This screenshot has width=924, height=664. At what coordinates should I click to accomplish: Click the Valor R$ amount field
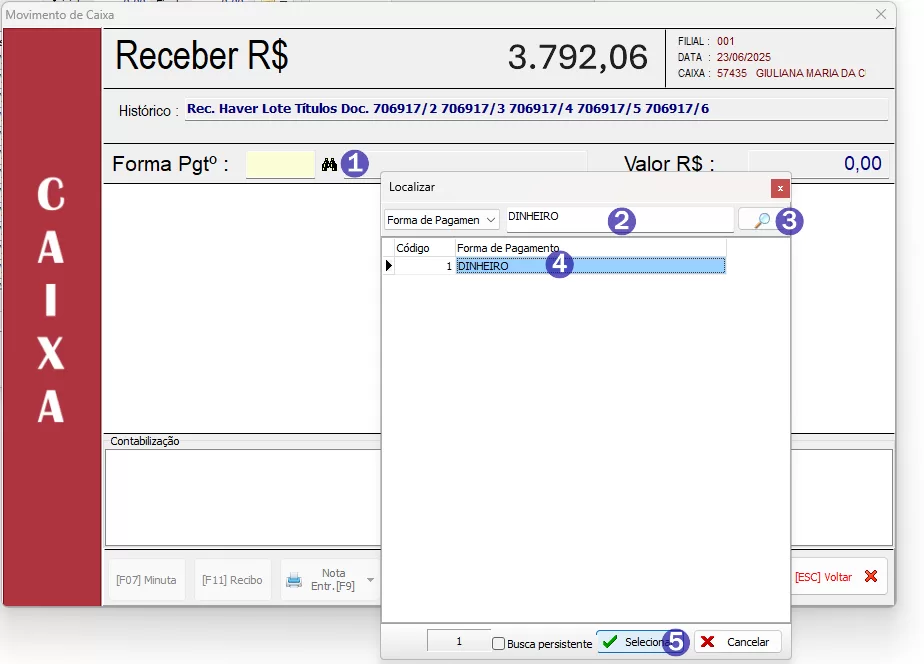point(817,164)
